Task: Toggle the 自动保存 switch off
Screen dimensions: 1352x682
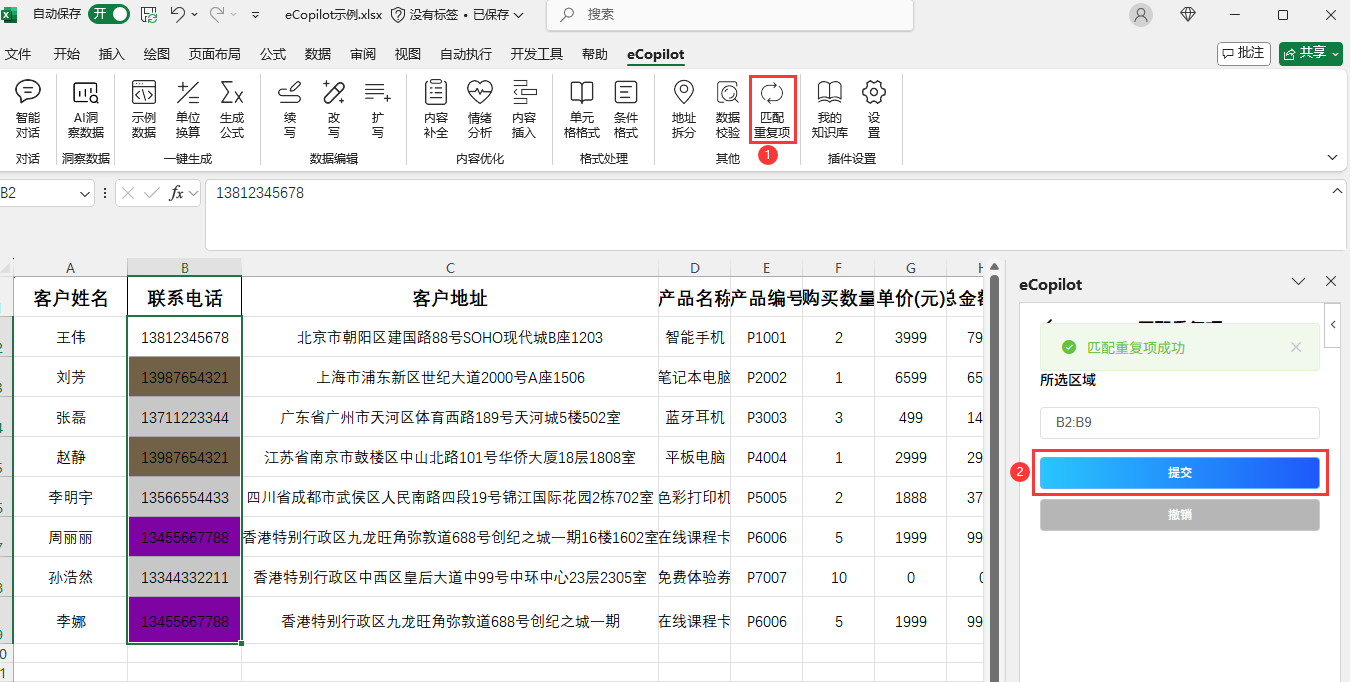Action: click(109, 14)
